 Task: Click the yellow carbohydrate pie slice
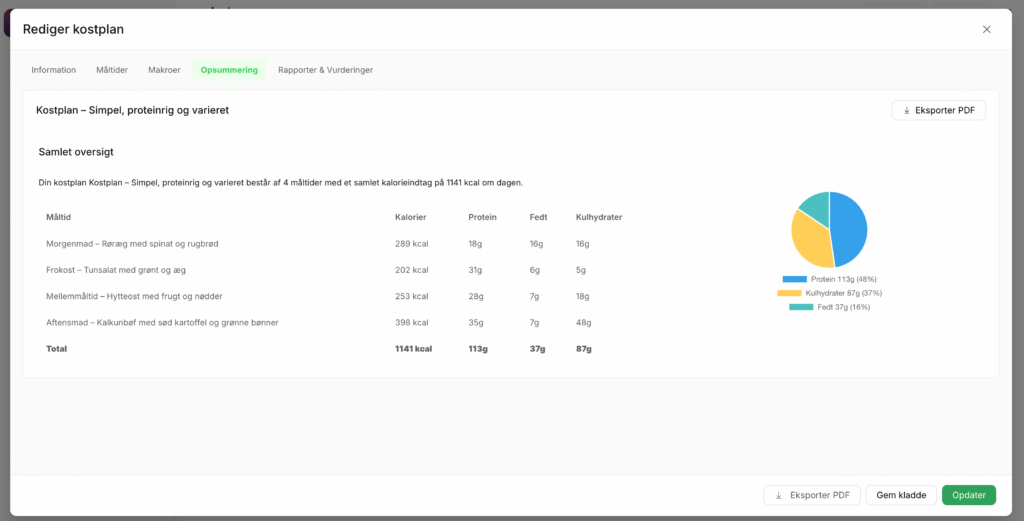point(808,242)
